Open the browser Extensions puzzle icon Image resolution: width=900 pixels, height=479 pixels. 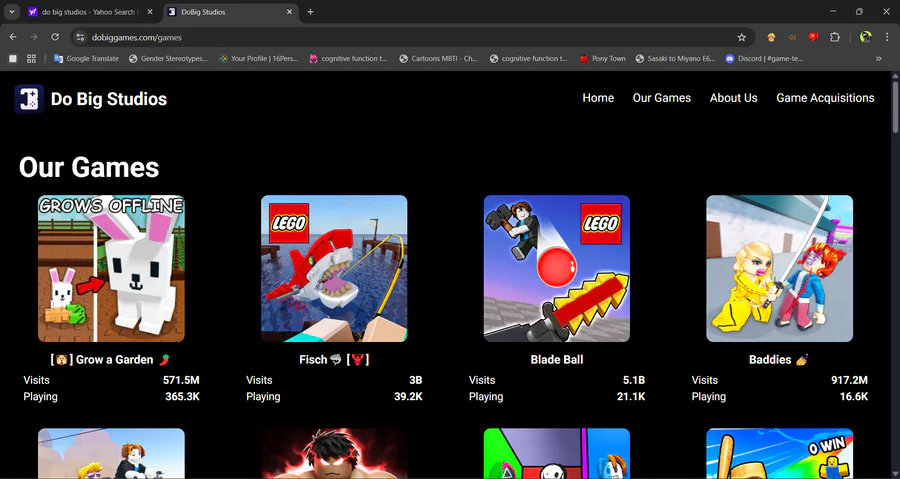pos(835,37)
